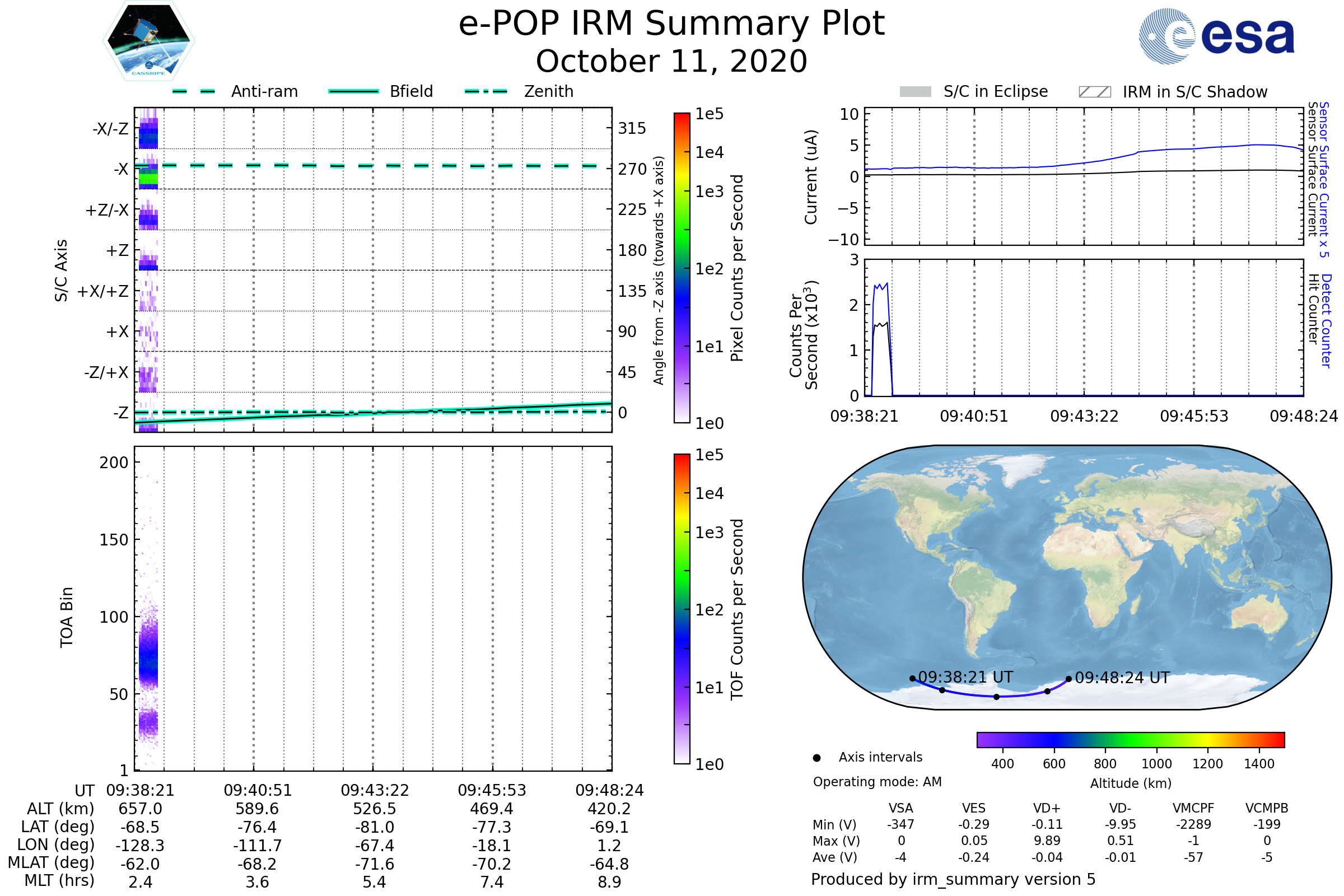Click the Altitude (km) horizontal colorbar
Viewport: 1344px width, 896px height.
tap(1130, 739)
